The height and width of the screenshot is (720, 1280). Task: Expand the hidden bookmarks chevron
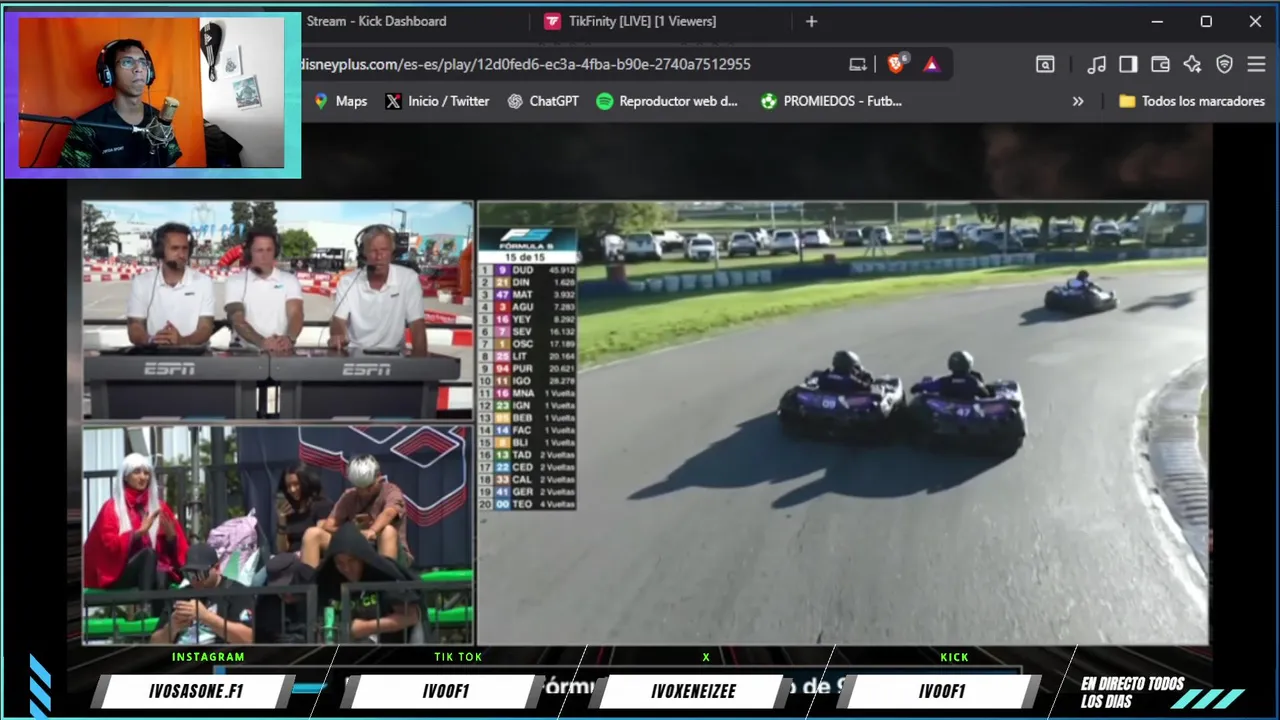1078,101
